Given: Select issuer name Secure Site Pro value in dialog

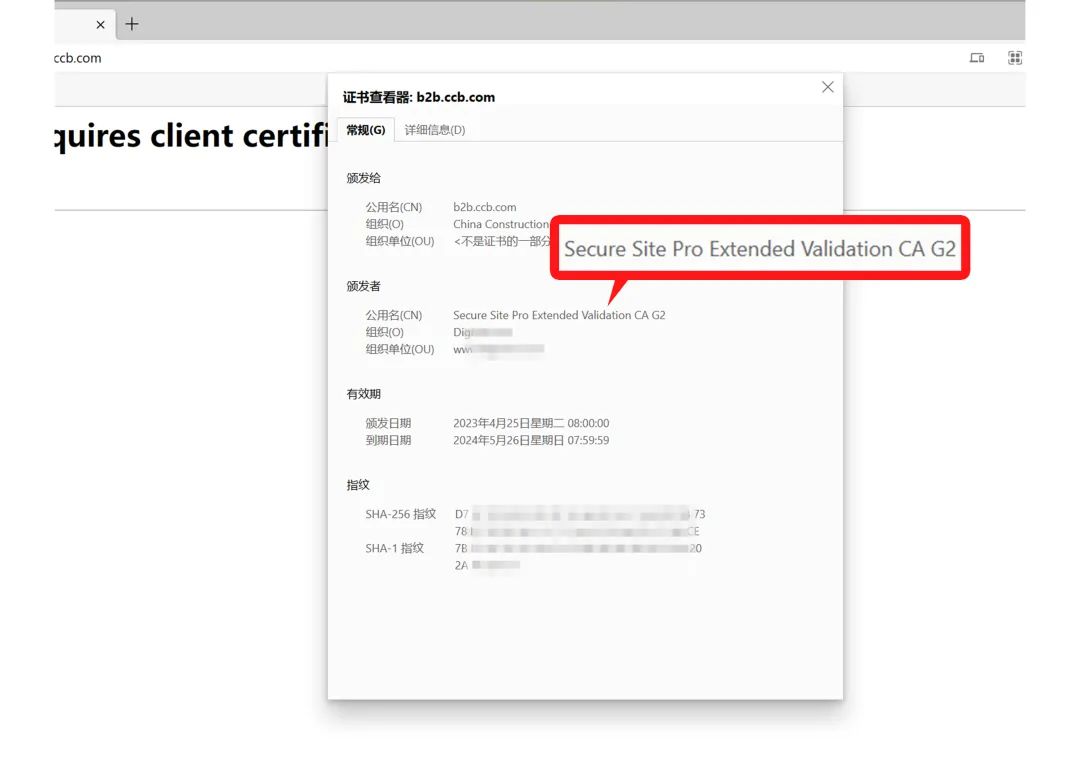Looking at the screenshot, I should tap(559, 315).
